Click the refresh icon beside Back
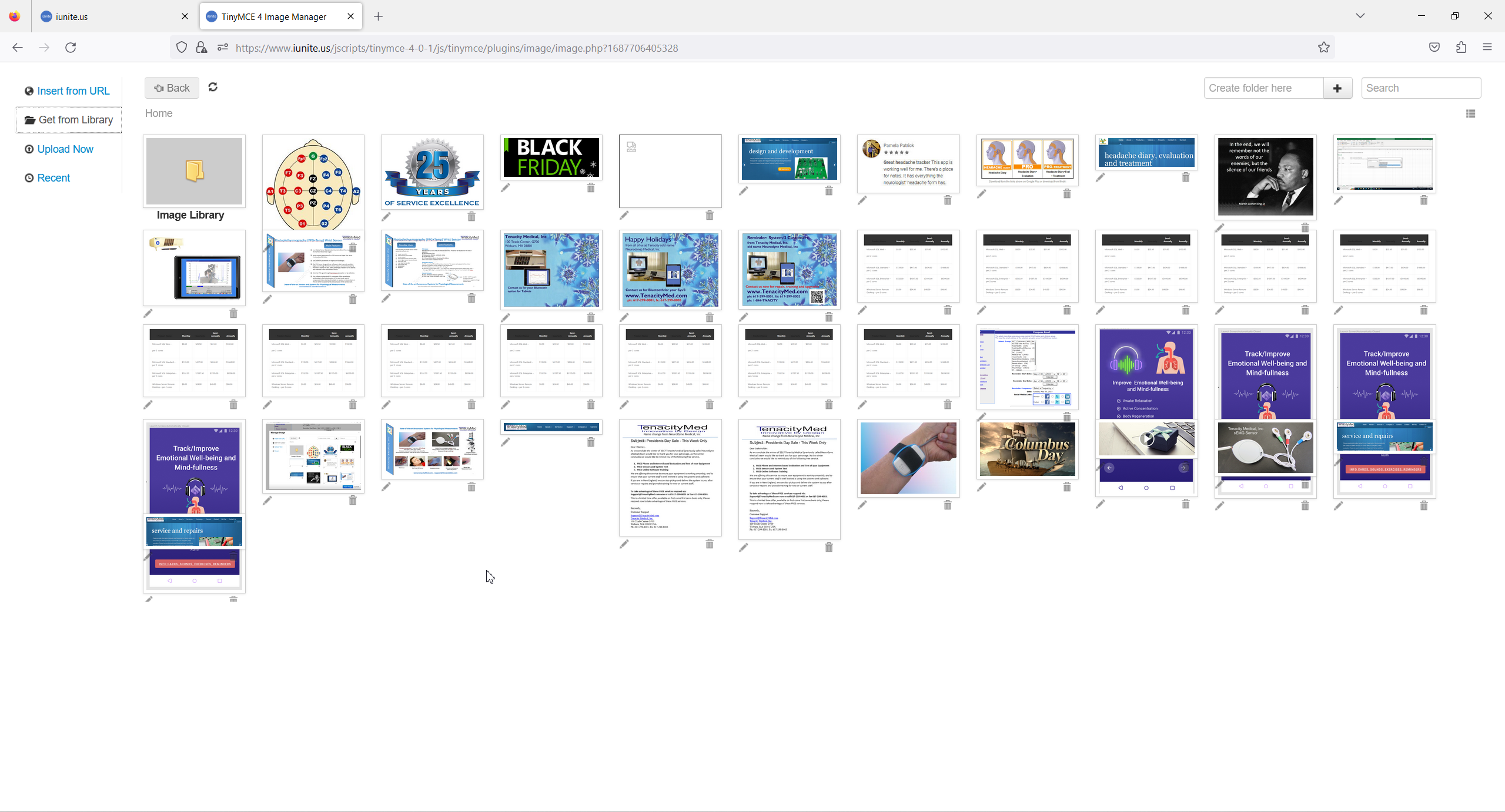Screen dimensions: 1505x812 [x=213, y=87]
